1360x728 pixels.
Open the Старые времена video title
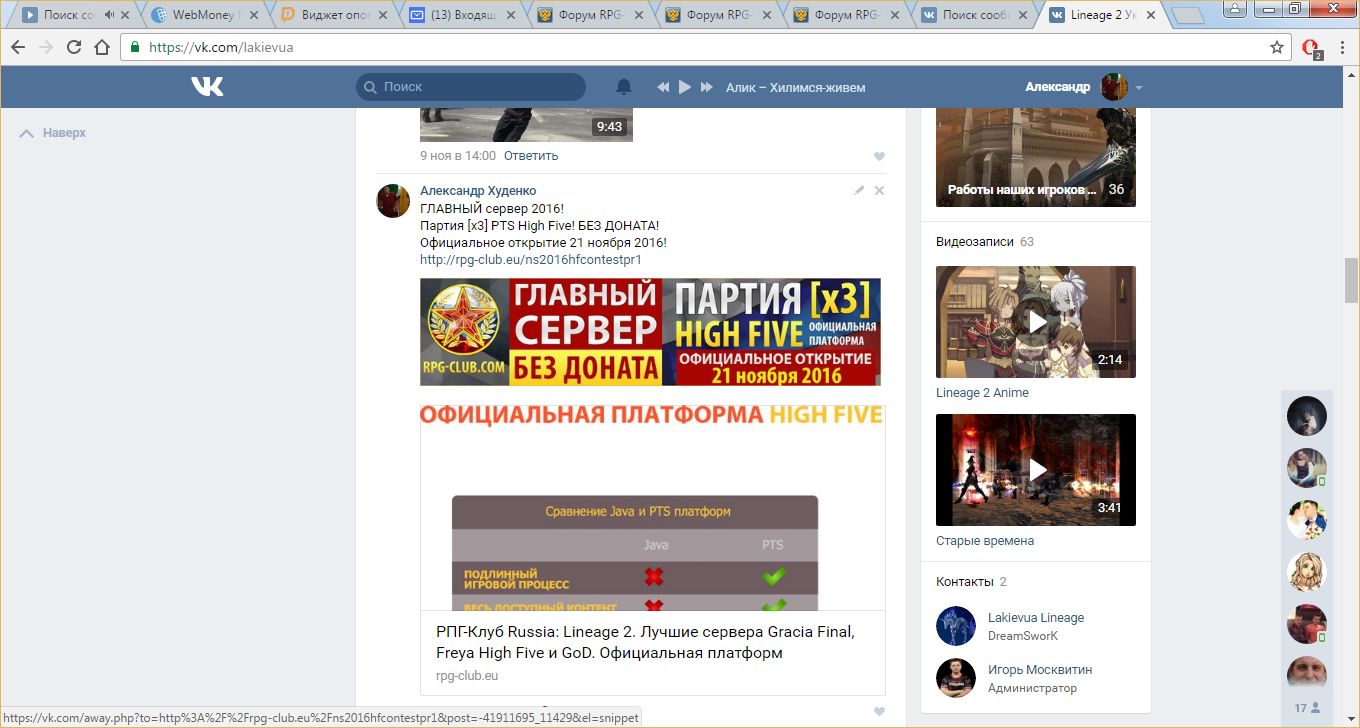pos(985,541)
